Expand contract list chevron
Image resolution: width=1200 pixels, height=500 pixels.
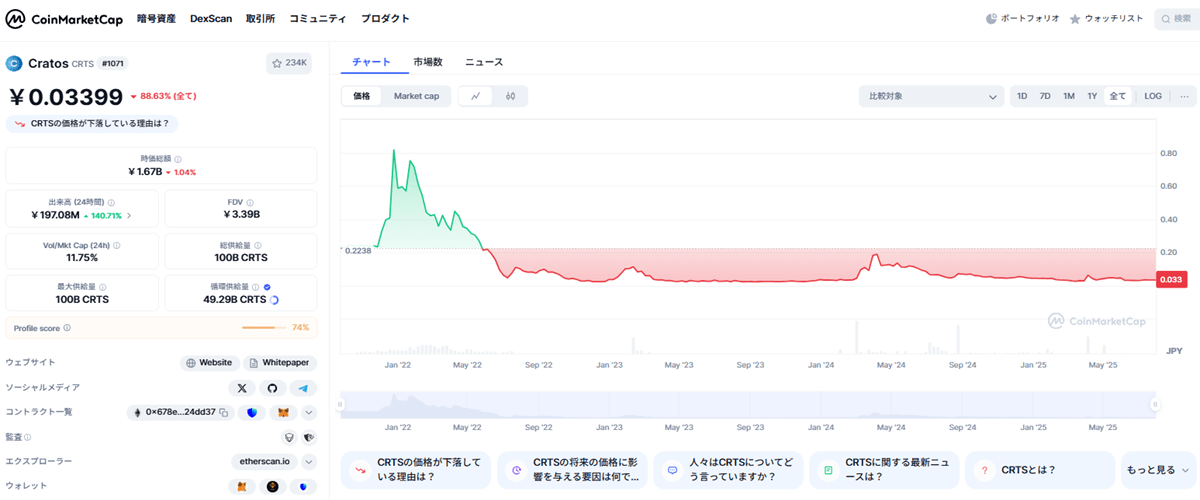tap(309, 412)
